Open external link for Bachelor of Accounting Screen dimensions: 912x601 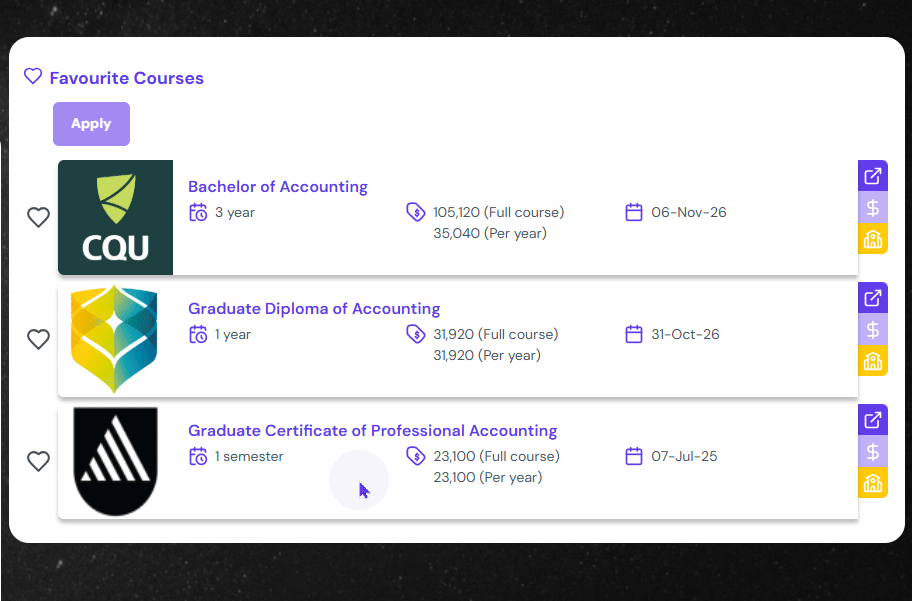click(x=873, y=177)
